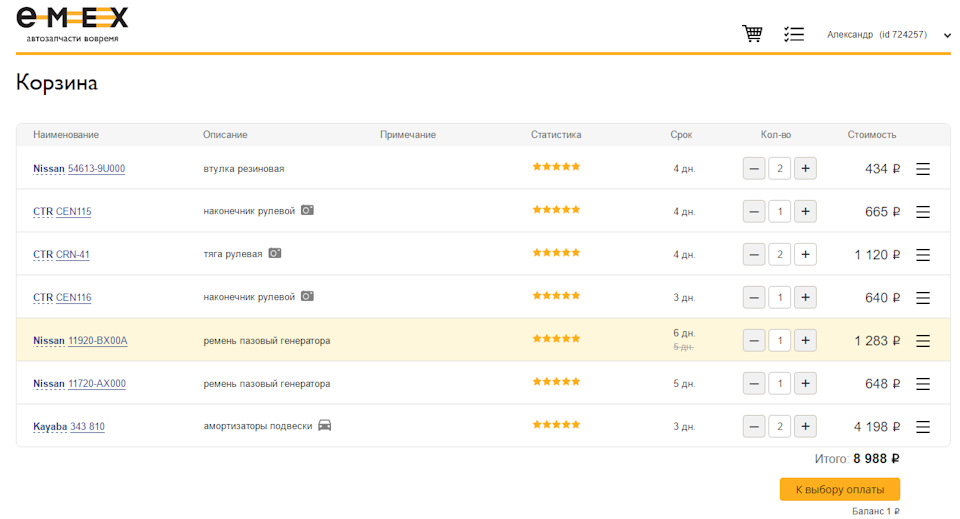Click car icon beside Kayaba shock absorbers
This screenshot has width=960, height=519.
(324, 426)
